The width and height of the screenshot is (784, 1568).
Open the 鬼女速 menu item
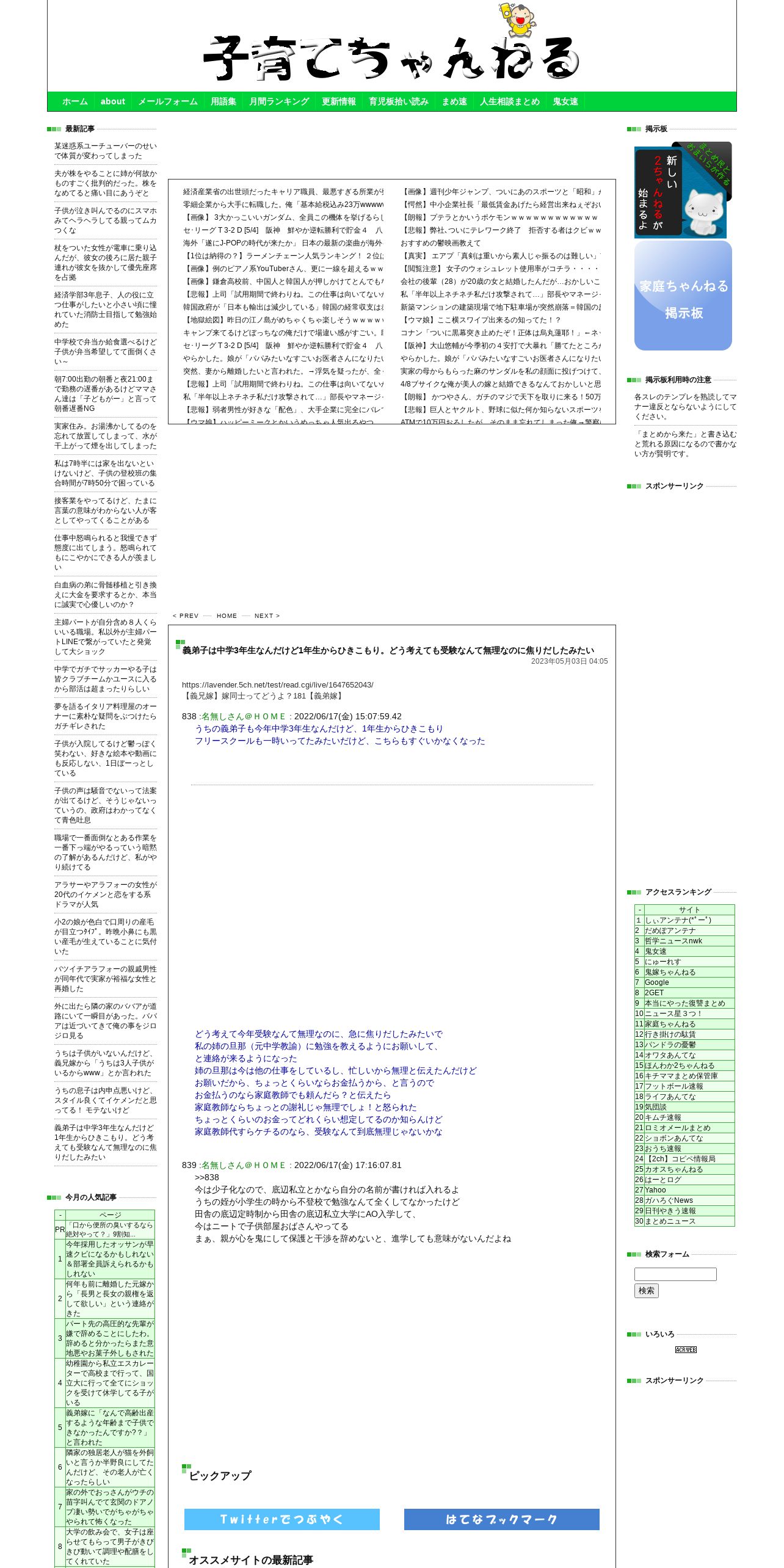[565, 101]
